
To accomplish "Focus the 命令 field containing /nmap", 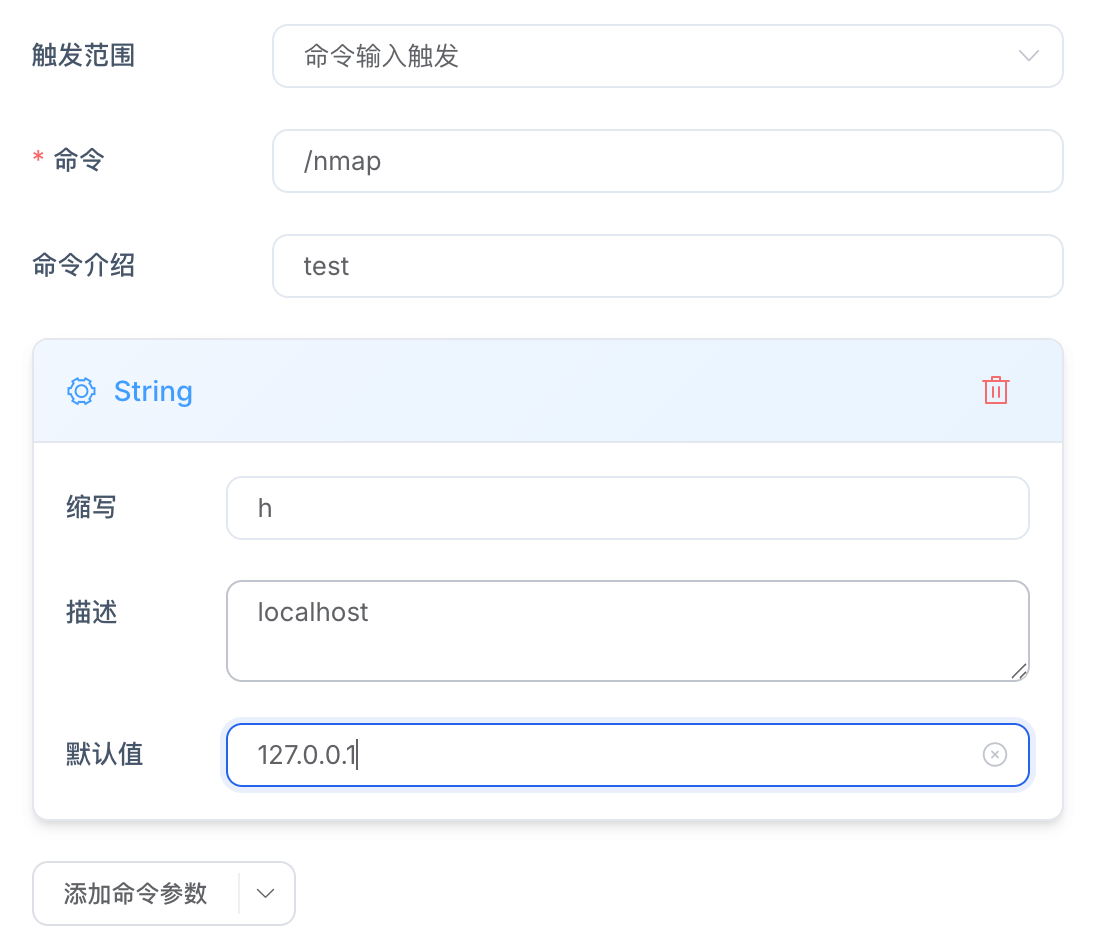I will (667, 161).
